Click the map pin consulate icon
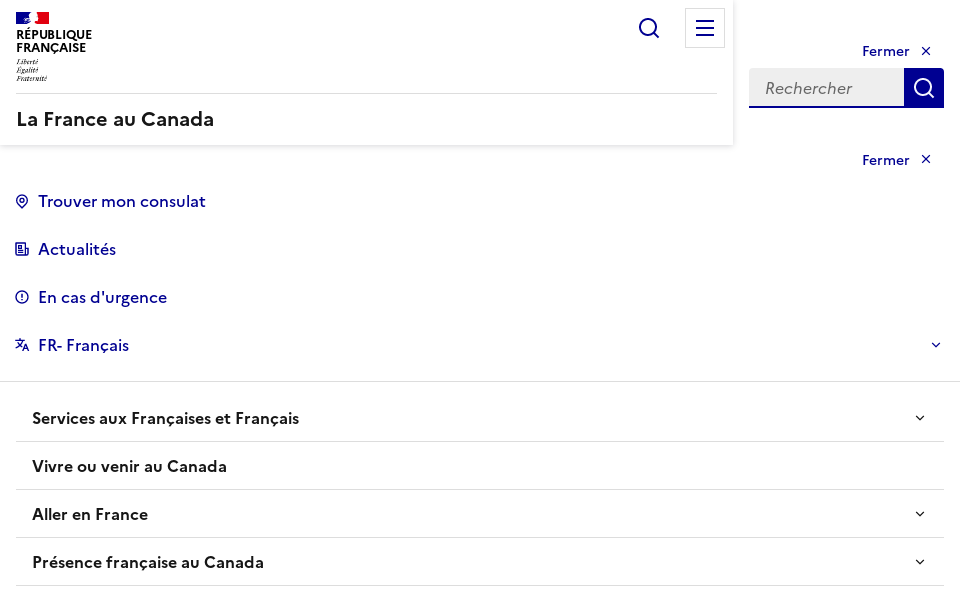Screen dimensions: 960x600 click(x=22, y=201)
